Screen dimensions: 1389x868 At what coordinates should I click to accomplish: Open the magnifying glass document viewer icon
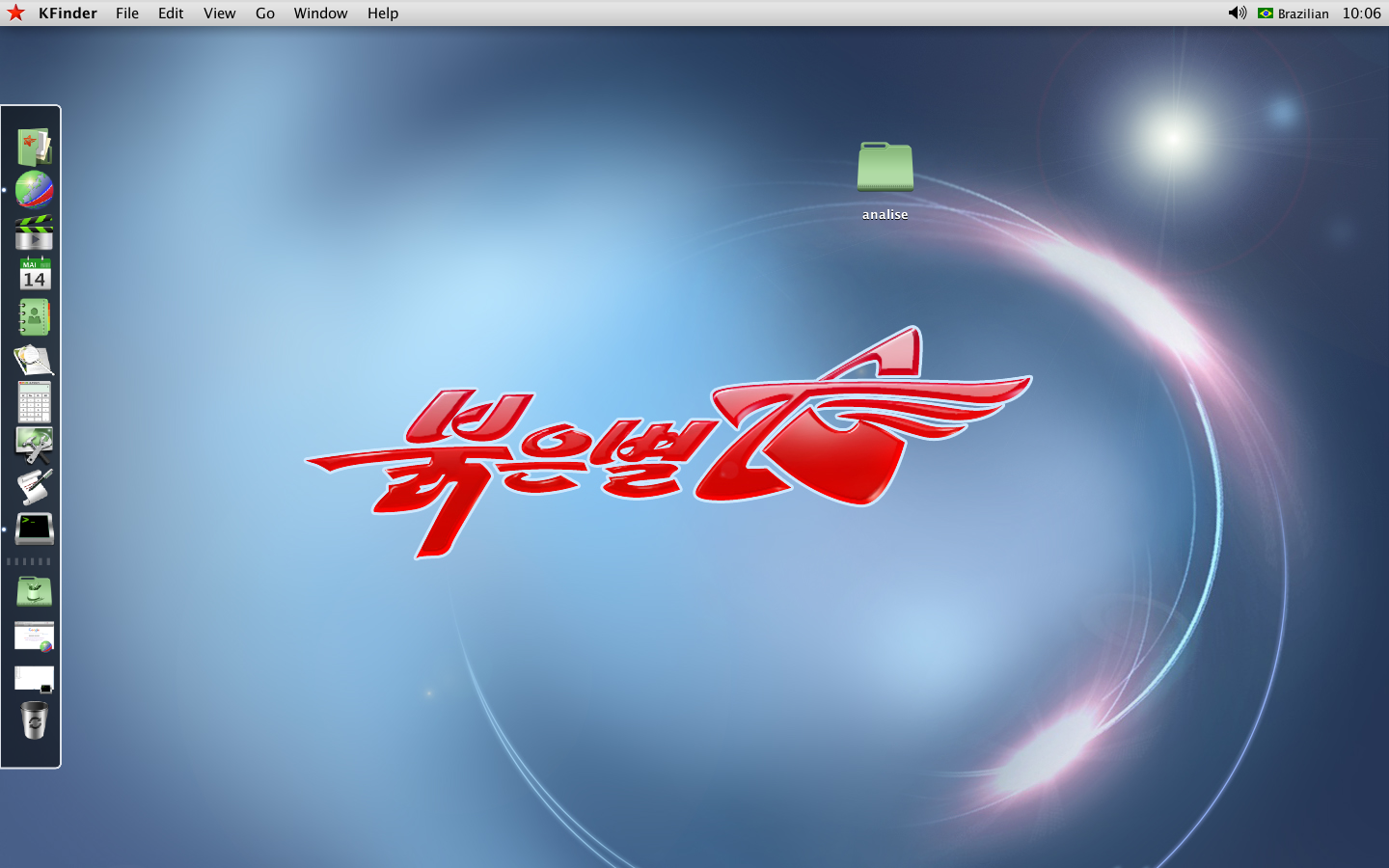[x=34, y=360]
